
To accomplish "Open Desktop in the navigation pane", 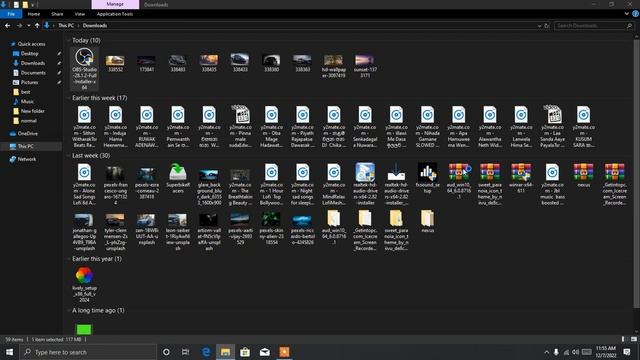I will 29,53.
